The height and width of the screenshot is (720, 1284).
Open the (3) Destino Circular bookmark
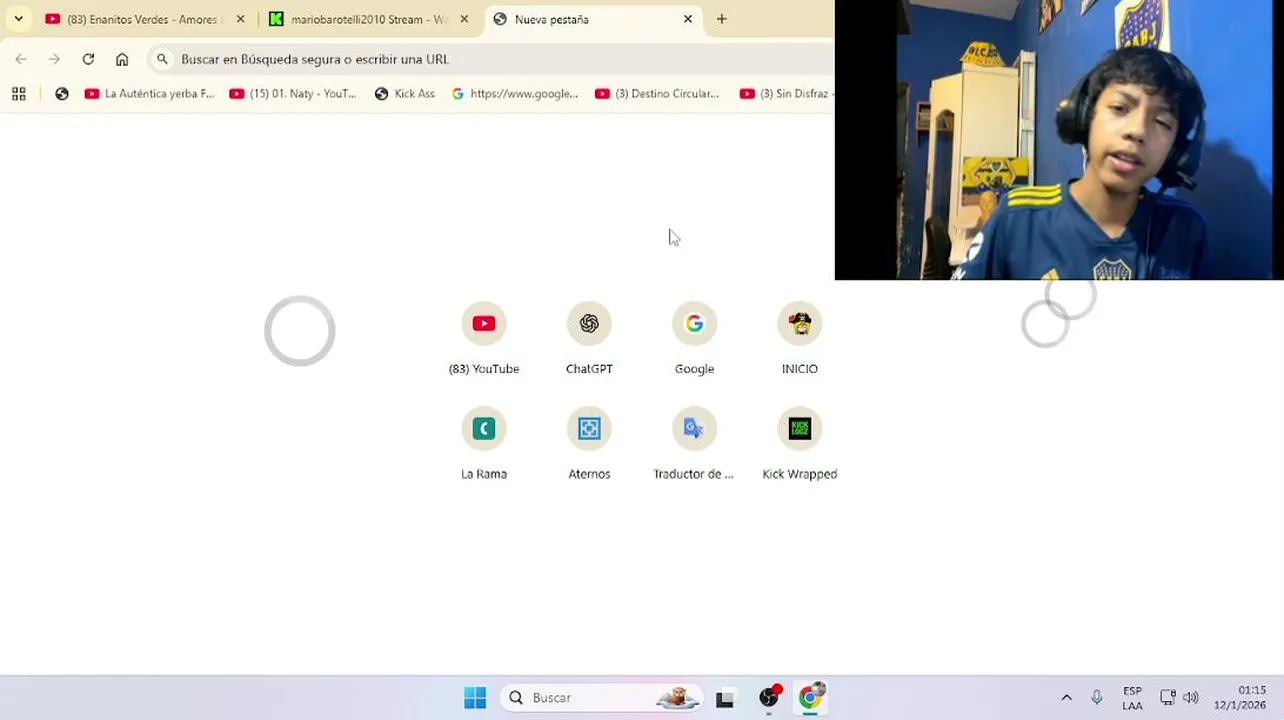[x=658, y=93]
